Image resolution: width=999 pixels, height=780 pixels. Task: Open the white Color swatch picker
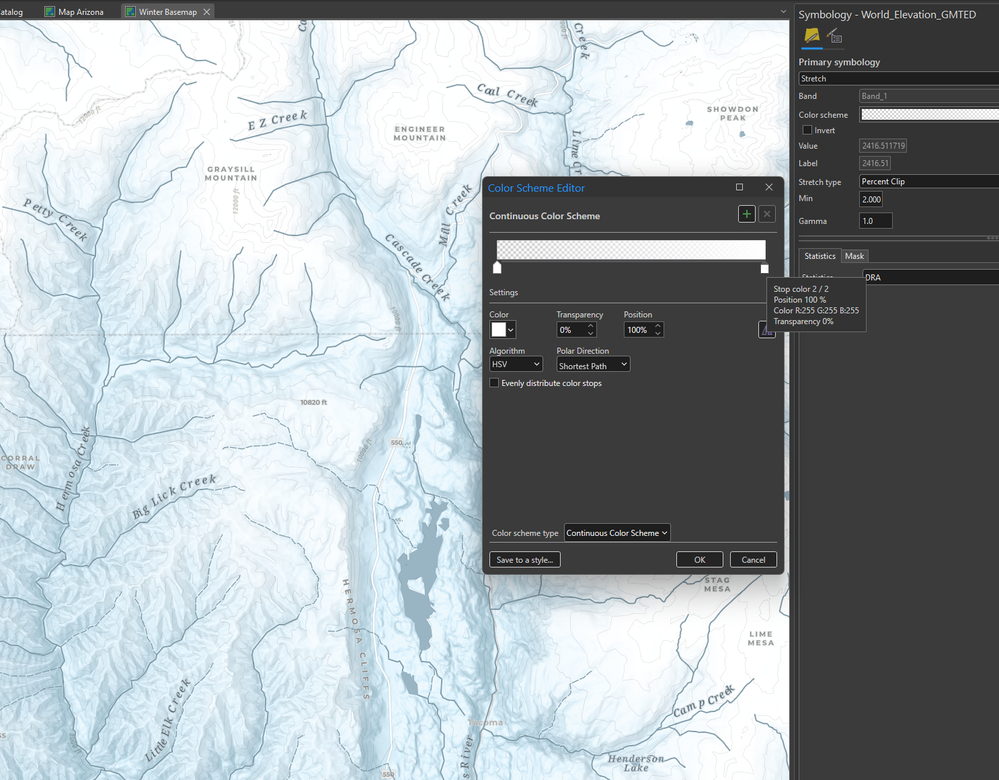(503, 330)
